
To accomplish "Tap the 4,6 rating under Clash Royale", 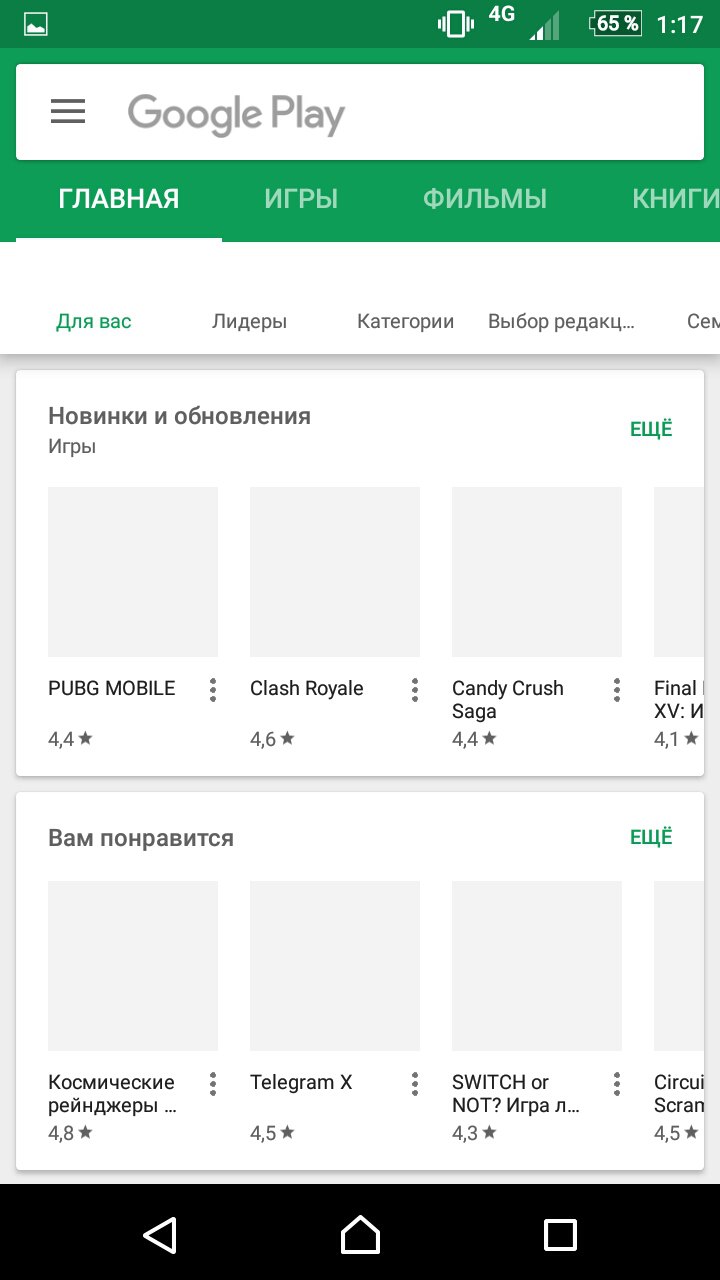I will point(272,740).
